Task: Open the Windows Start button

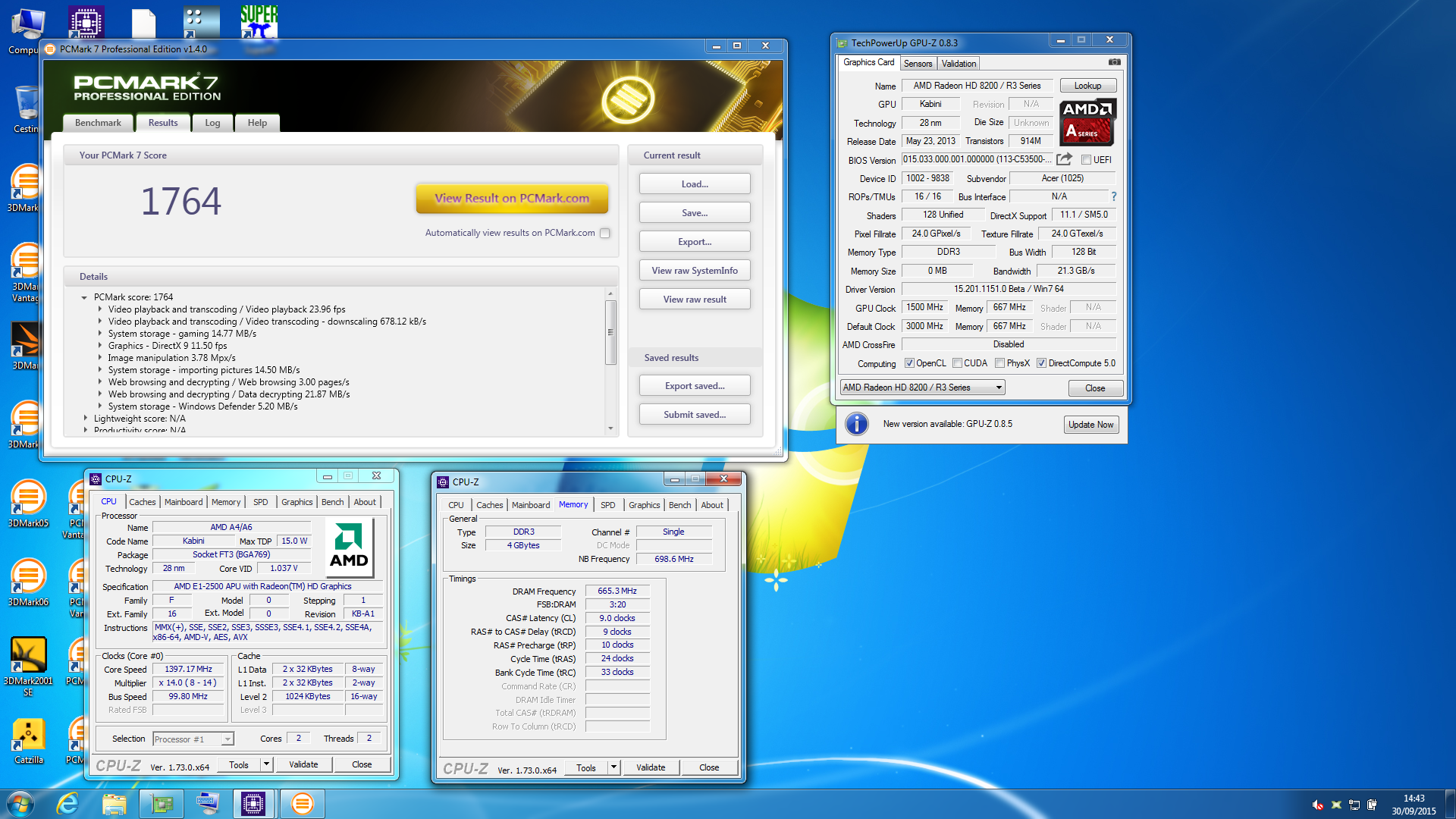Action: coord(20,803)
